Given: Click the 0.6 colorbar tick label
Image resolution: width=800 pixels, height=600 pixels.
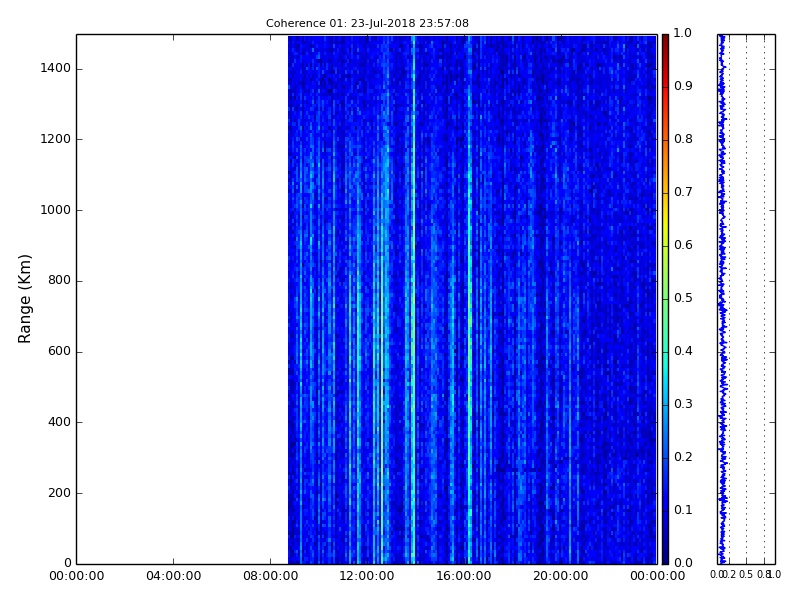Looking at the screenshot, I should point(683,245).
